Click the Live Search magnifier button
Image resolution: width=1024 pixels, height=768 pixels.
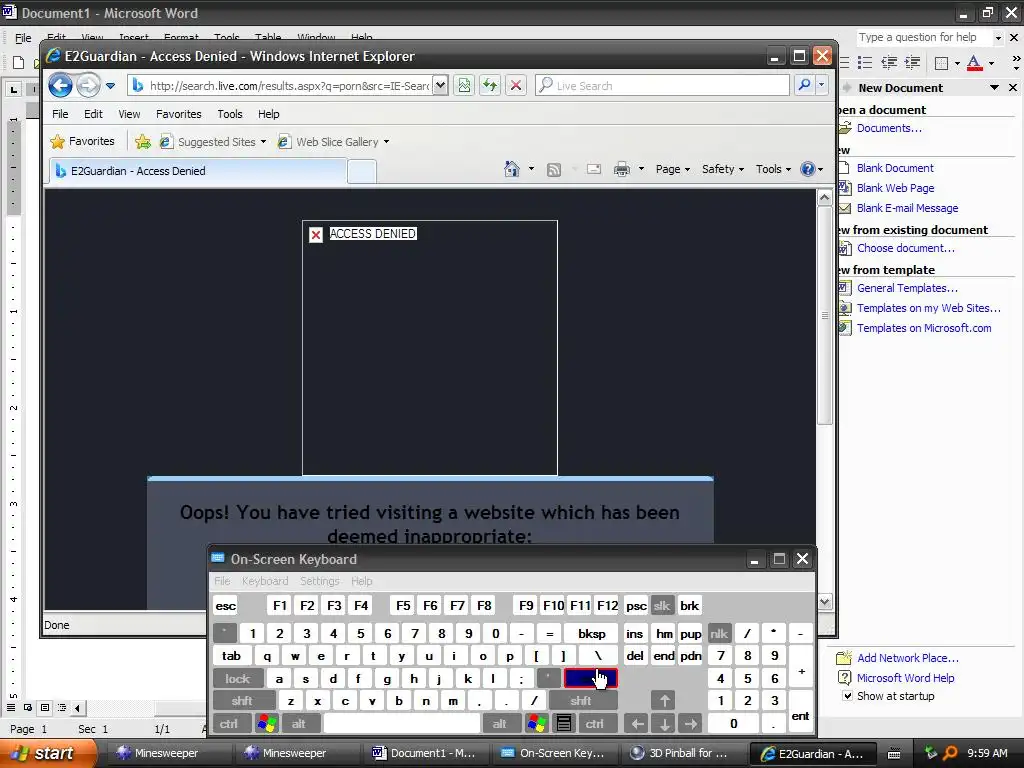tap(805, 85)
